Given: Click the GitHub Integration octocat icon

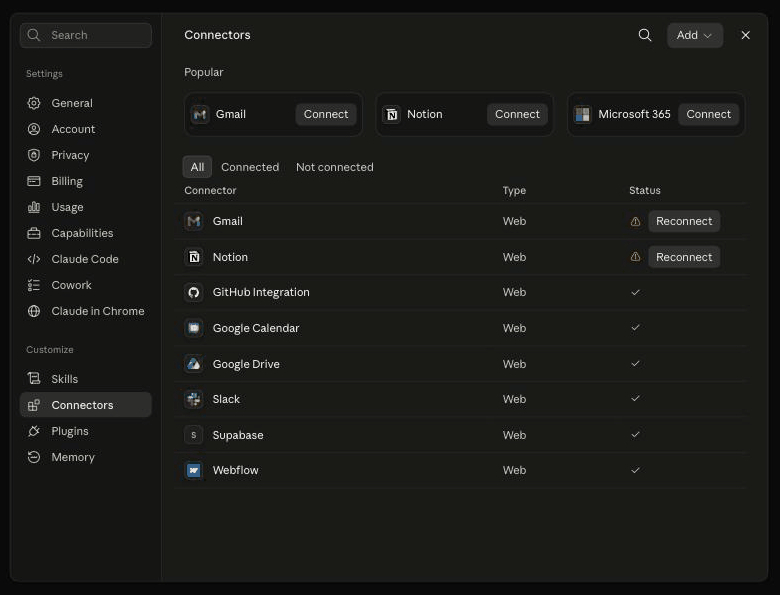Looking at the screenshot, I should coord(194,292).
